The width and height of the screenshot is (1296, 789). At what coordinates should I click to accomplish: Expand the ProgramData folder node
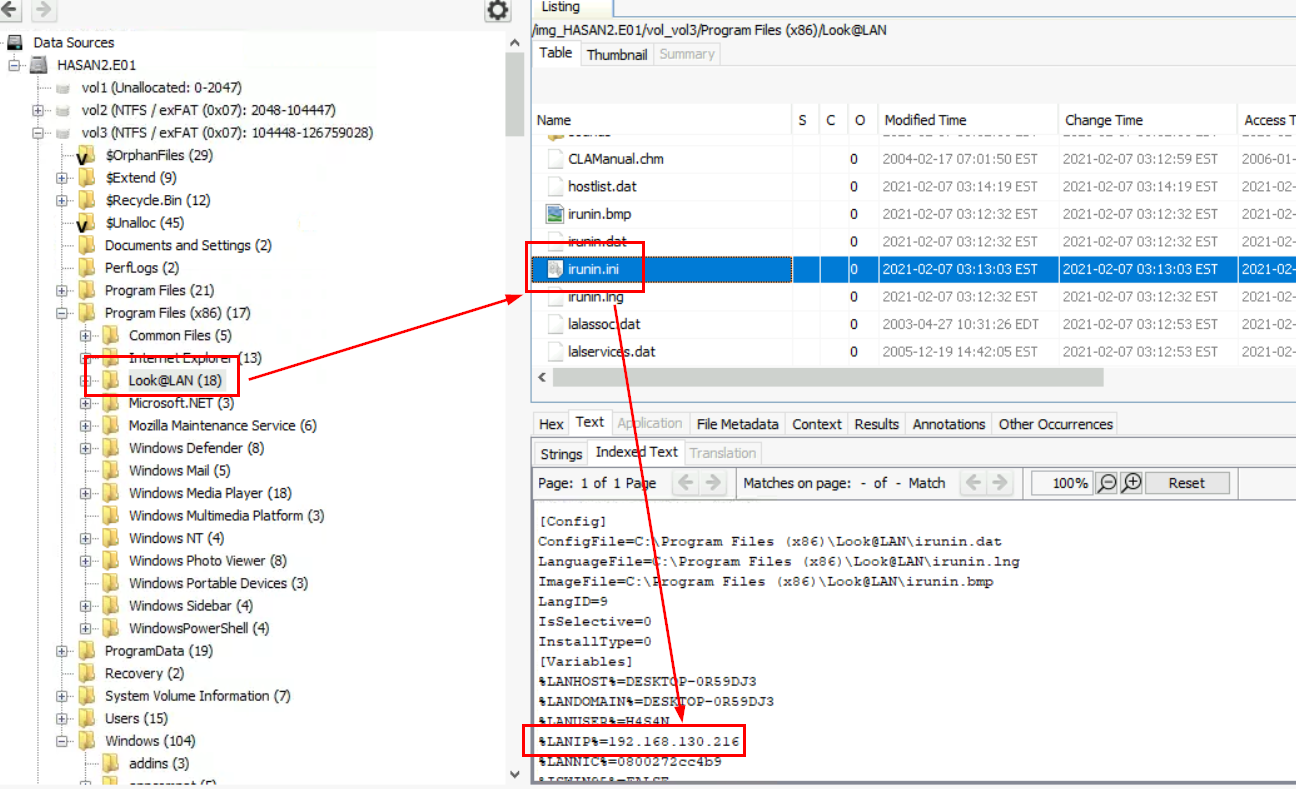point(62,651)
